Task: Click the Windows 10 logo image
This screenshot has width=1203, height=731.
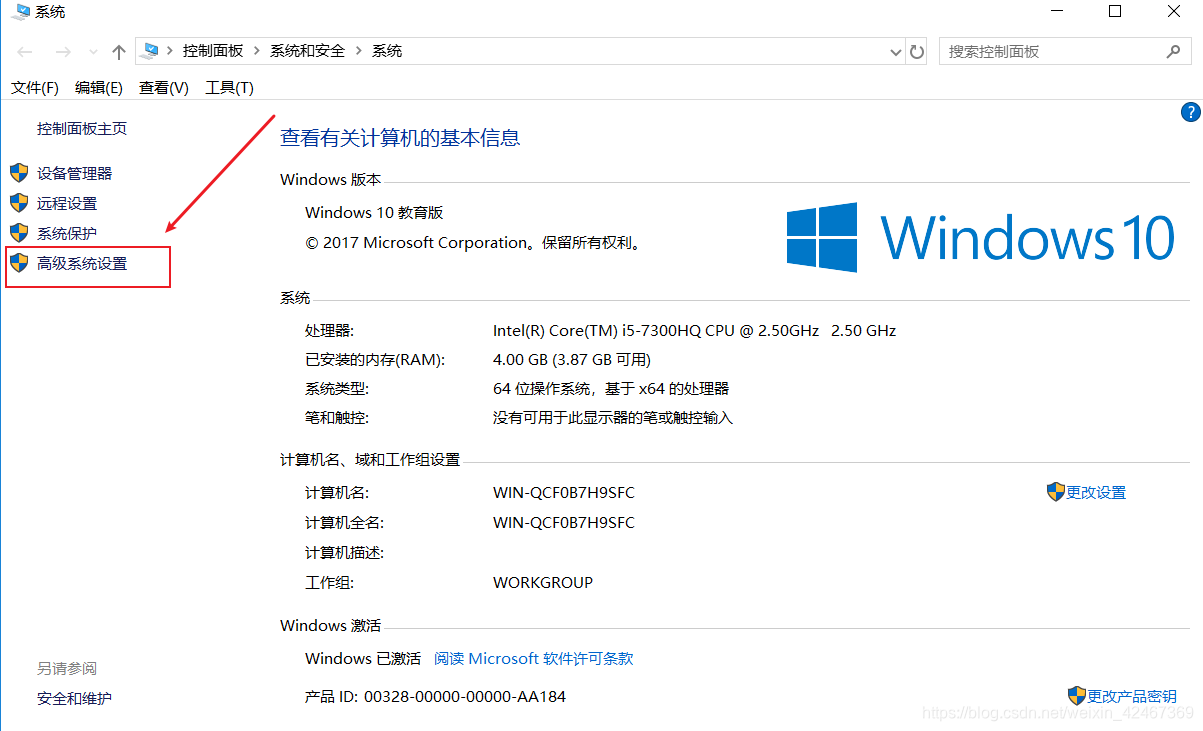Action: click(x=980, y=237)
